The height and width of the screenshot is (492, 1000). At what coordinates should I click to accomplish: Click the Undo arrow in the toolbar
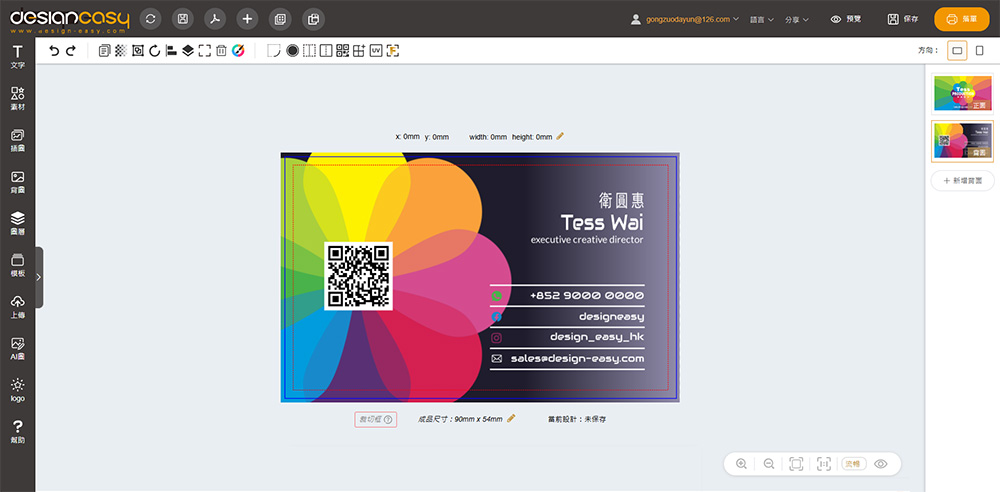pos(54,51)
